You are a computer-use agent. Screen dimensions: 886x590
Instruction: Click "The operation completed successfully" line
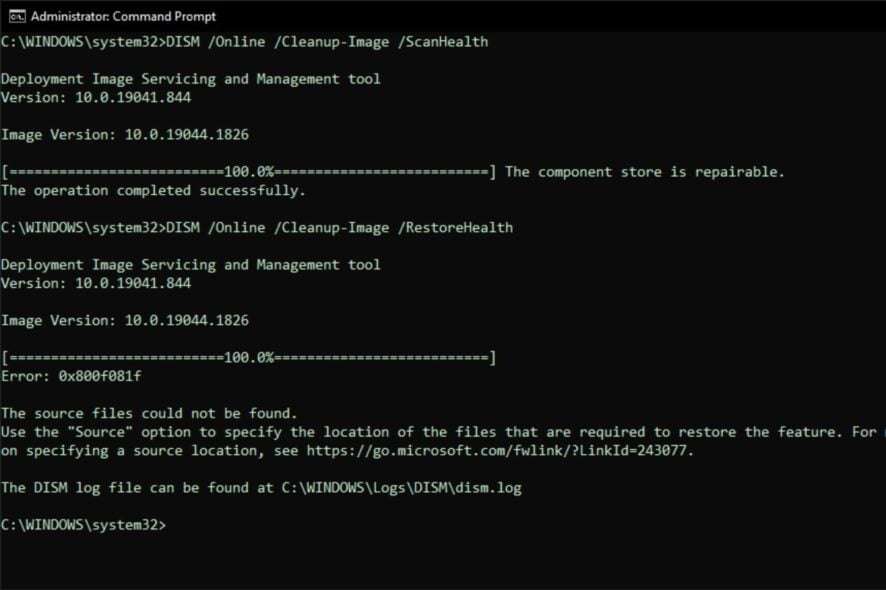click(x=153, y=190)
